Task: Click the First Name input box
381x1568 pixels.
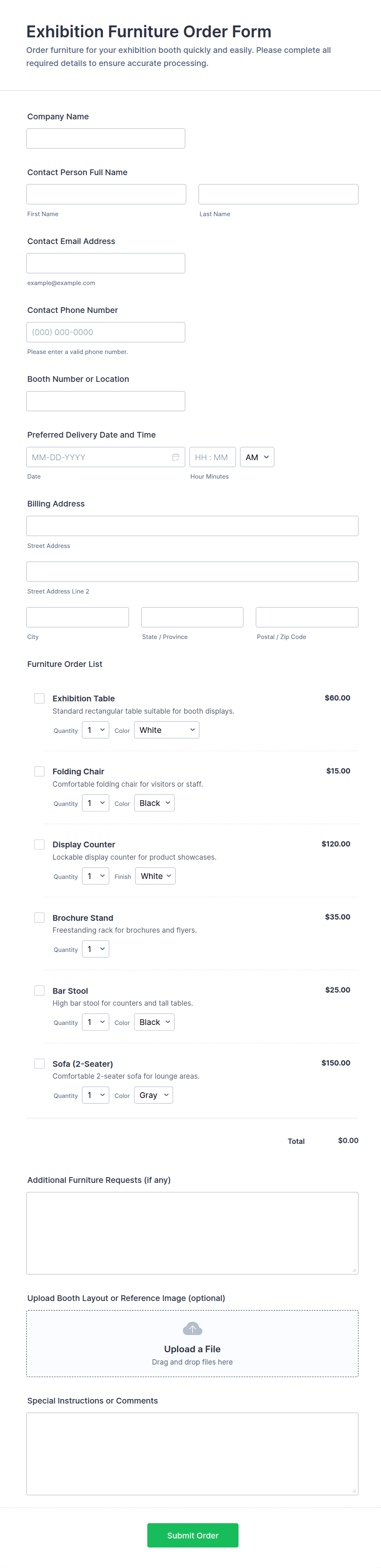Action: click(x=107, y=194)
